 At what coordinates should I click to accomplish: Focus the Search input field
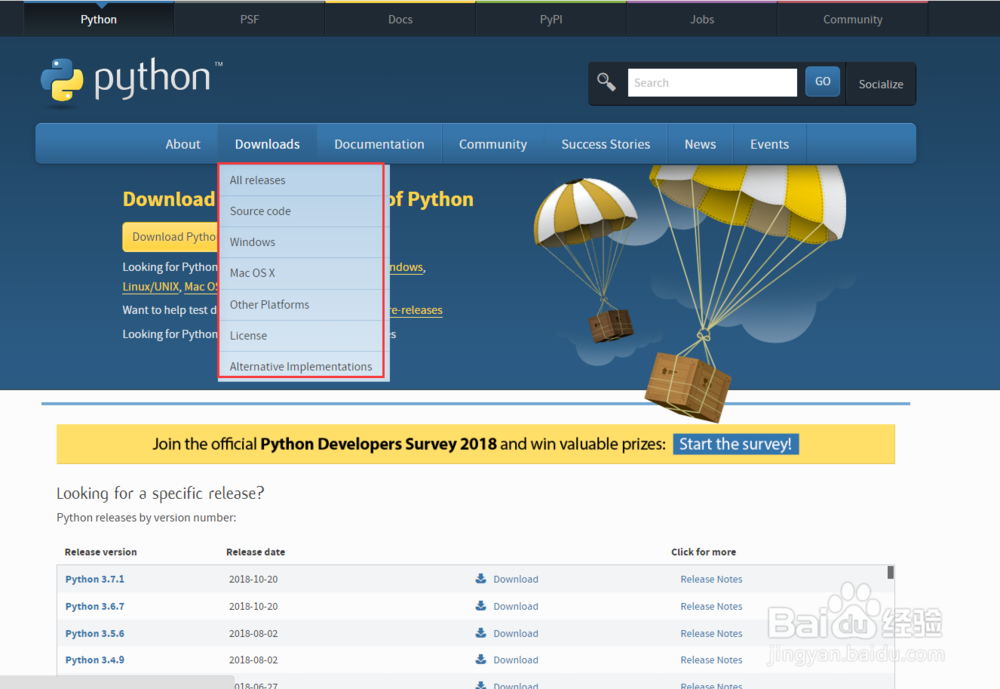pyautogui.click(x=712, y=82)
